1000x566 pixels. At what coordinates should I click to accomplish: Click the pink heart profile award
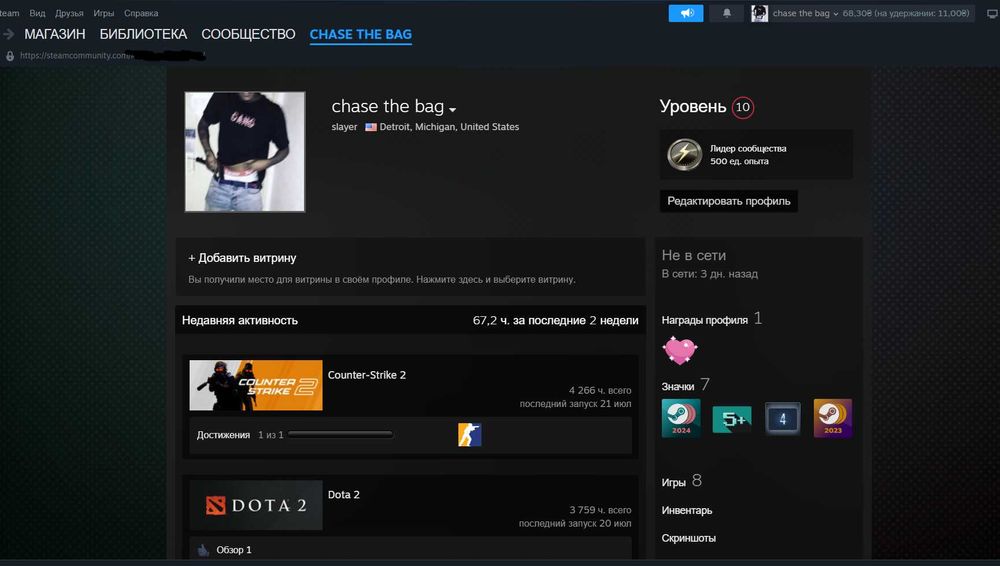coord(680,350)
